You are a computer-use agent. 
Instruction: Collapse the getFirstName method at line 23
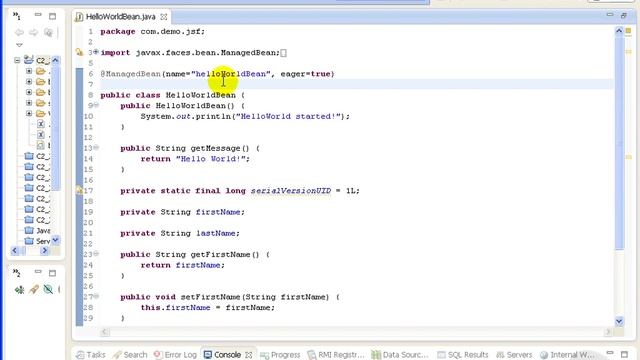(x=96, y=253)
